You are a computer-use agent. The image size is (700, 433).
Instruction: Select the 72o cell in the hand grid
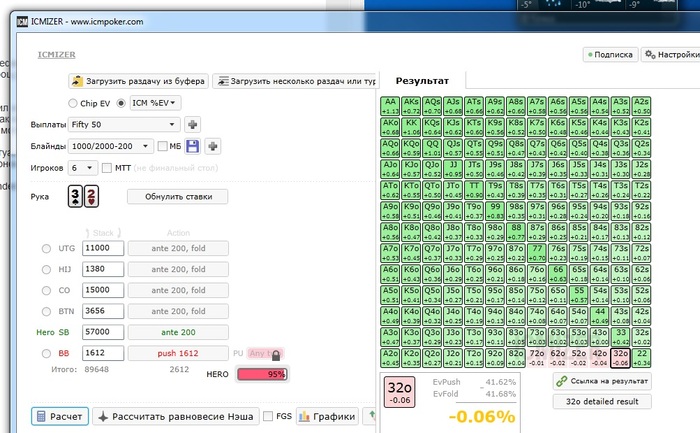537,358
